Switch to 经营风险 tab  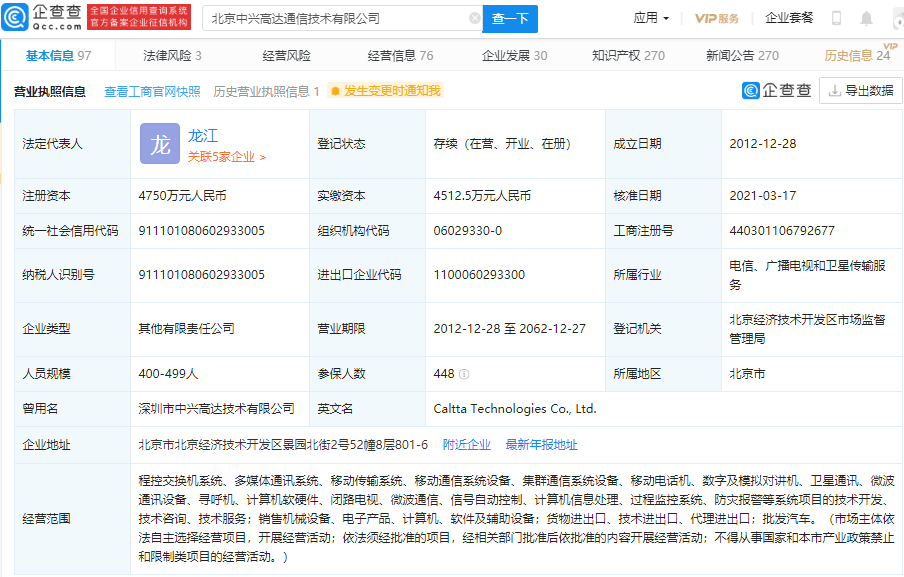pos(287,55)
